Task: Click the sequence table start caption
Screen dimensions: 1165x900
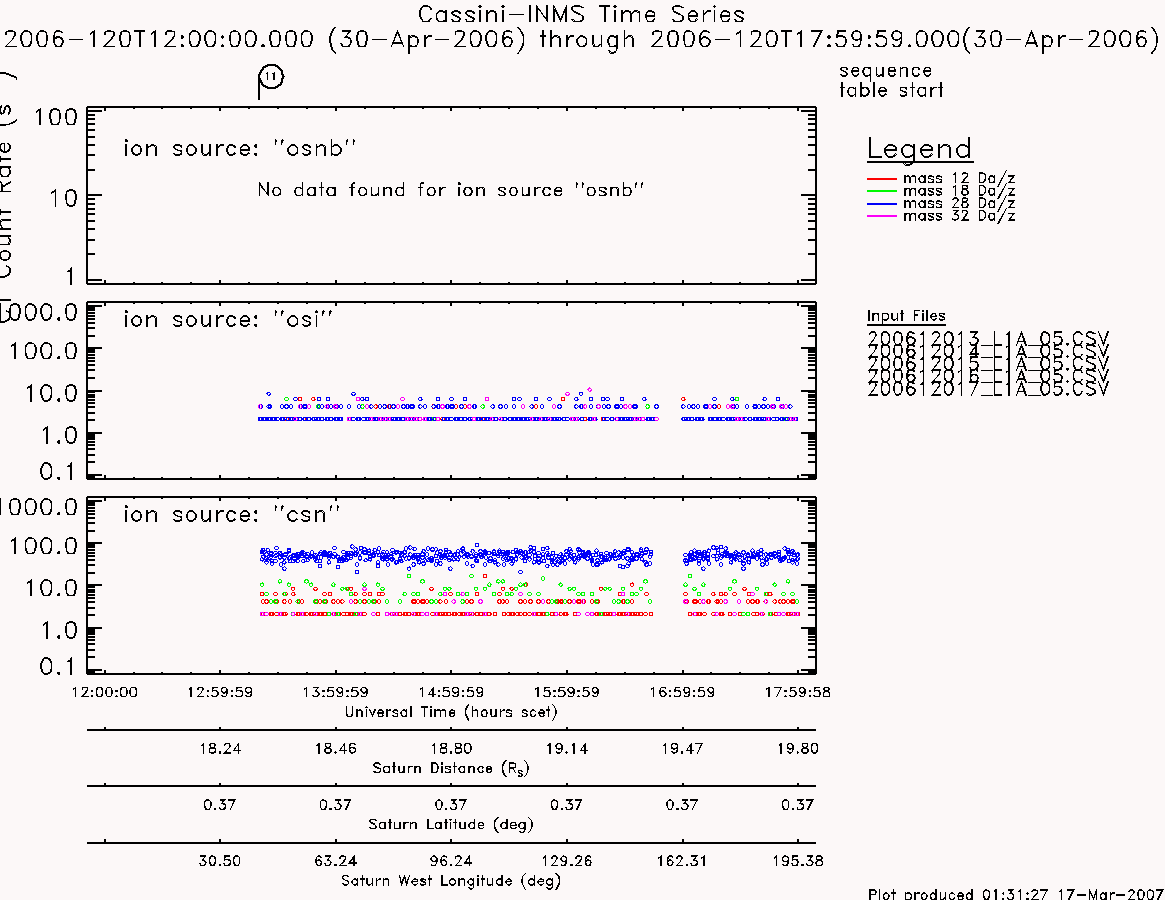Action: click(x=891, y=80)
